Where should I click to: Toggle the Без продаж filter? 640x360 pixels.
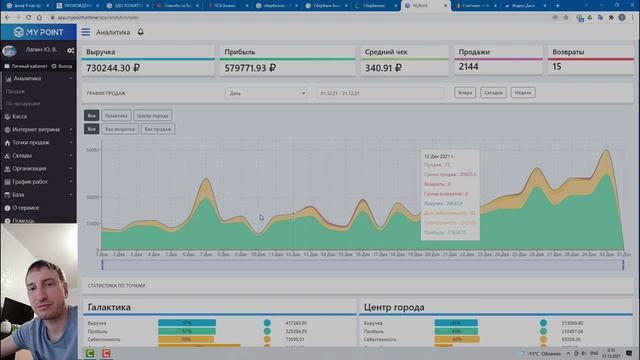click(158, 129)
